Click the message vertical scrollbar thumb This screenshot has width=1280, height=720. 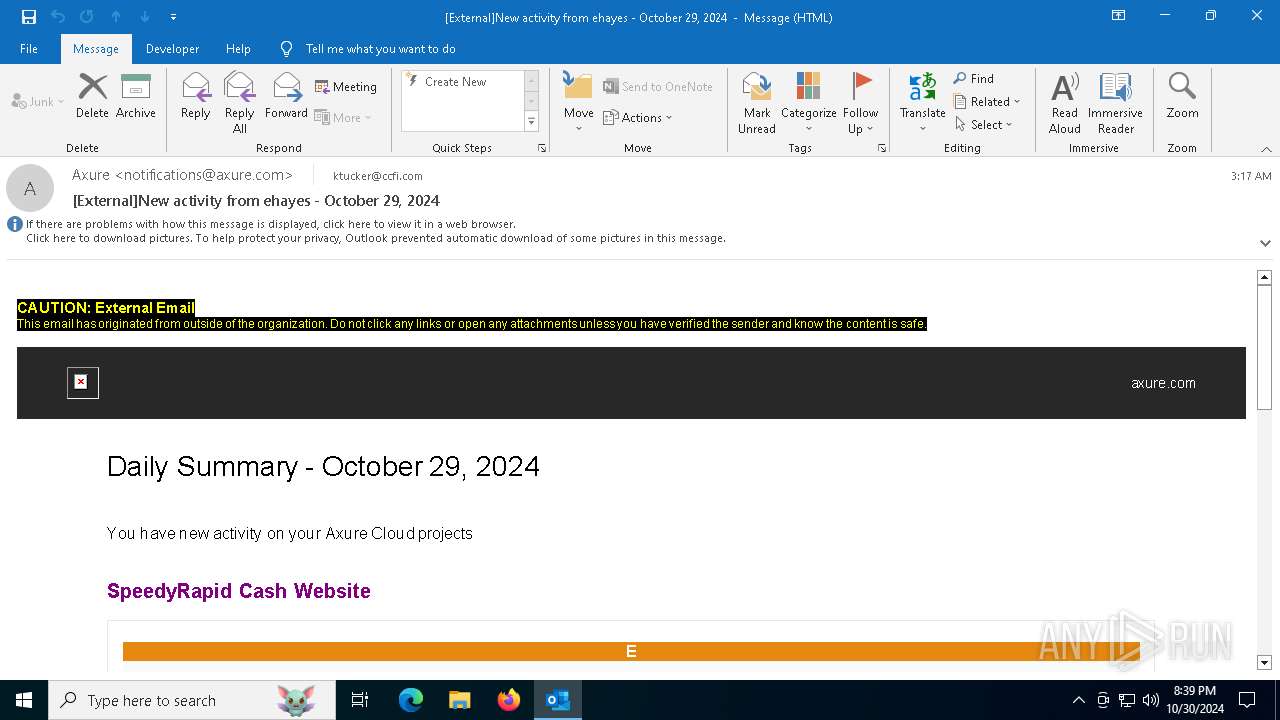pos(1264,348)
